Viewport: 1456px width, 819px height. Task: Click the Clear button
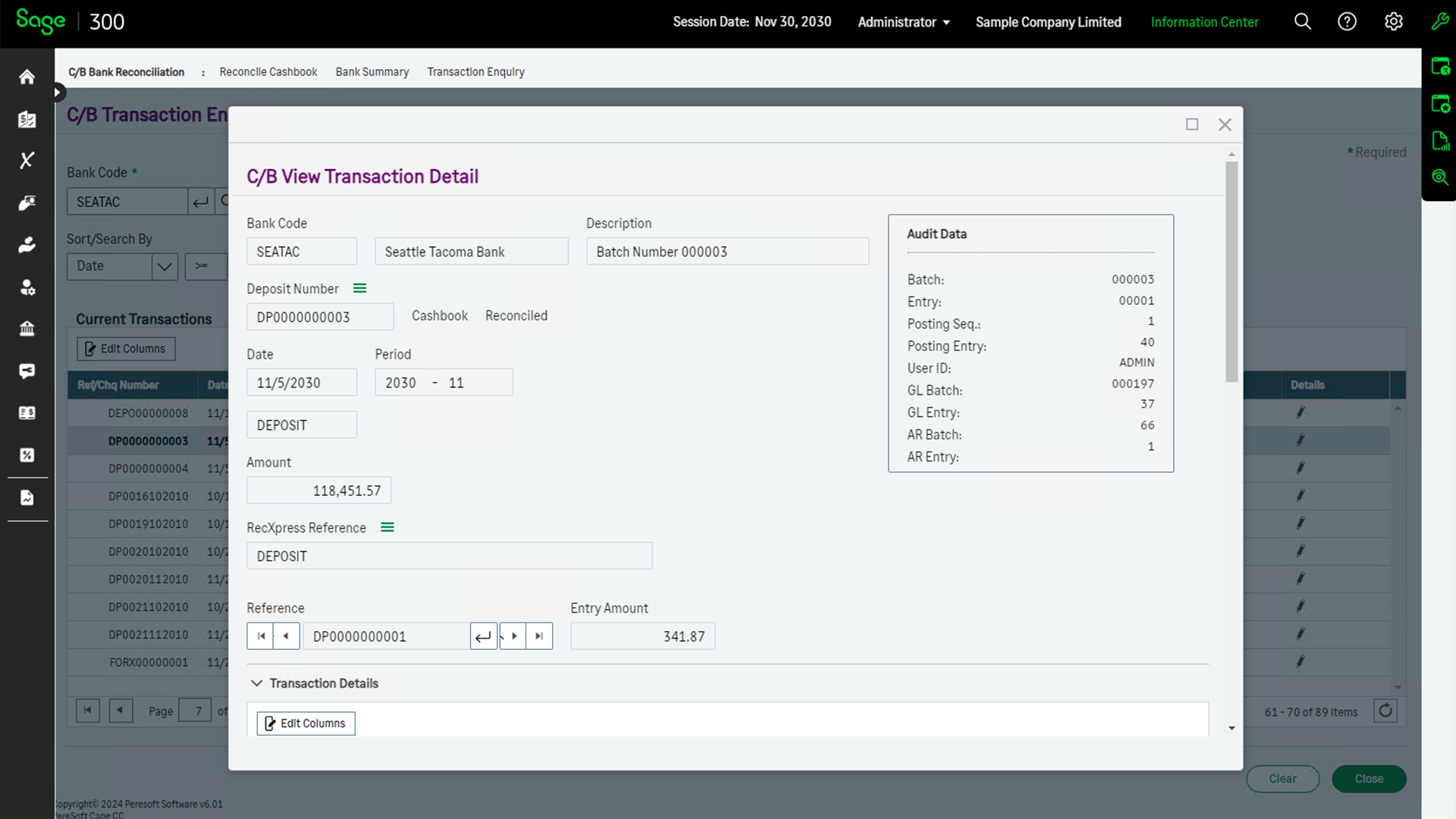pos(1282,778)
